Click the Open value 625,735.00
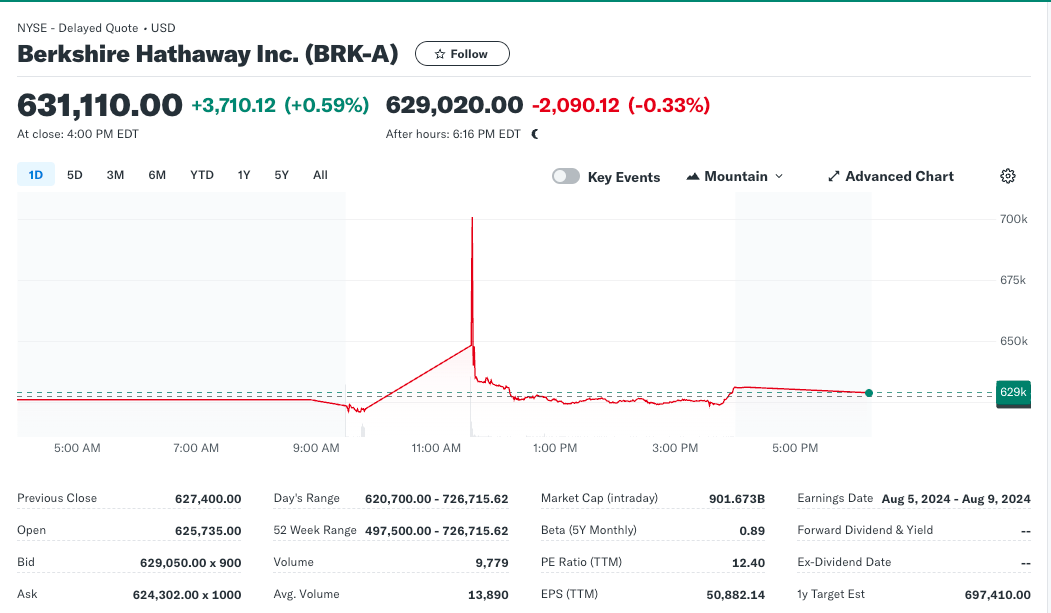The width and height of the screenshot is (1051, 613). click(x=208, y=531)
